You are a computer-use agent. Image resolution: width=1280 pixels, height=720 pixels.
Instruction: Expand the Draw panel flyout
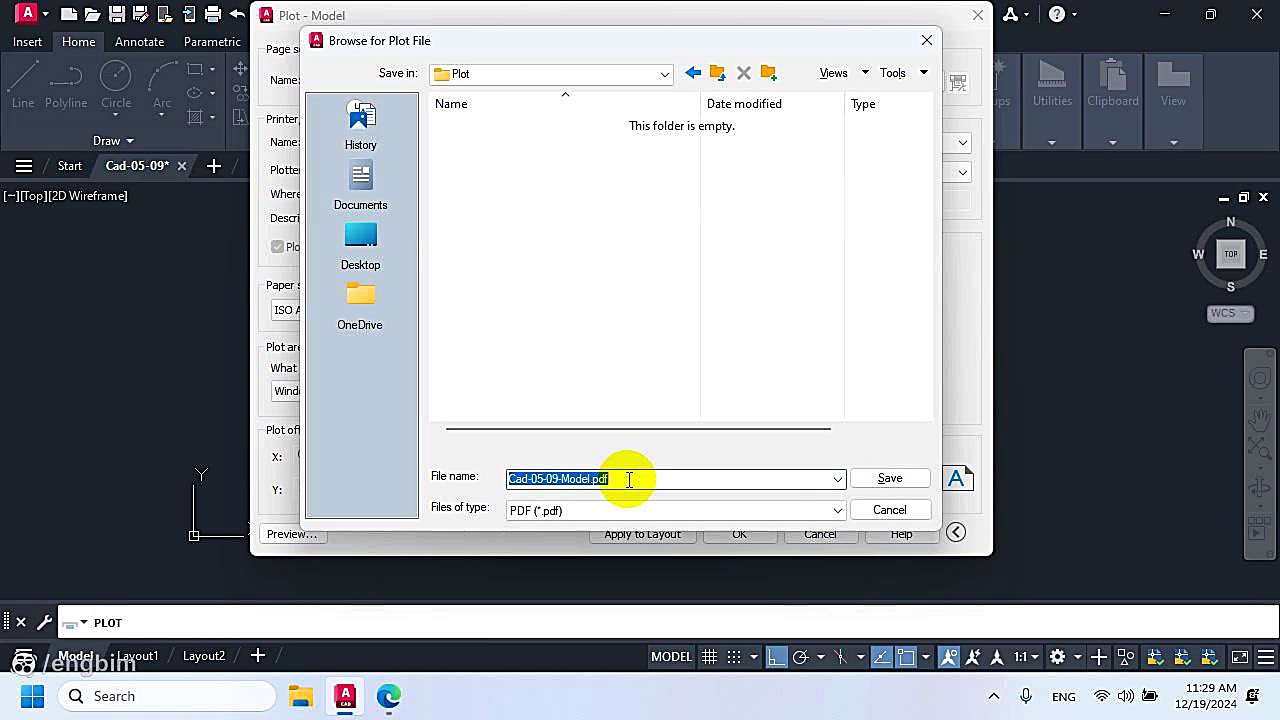[x=113, y=141]
